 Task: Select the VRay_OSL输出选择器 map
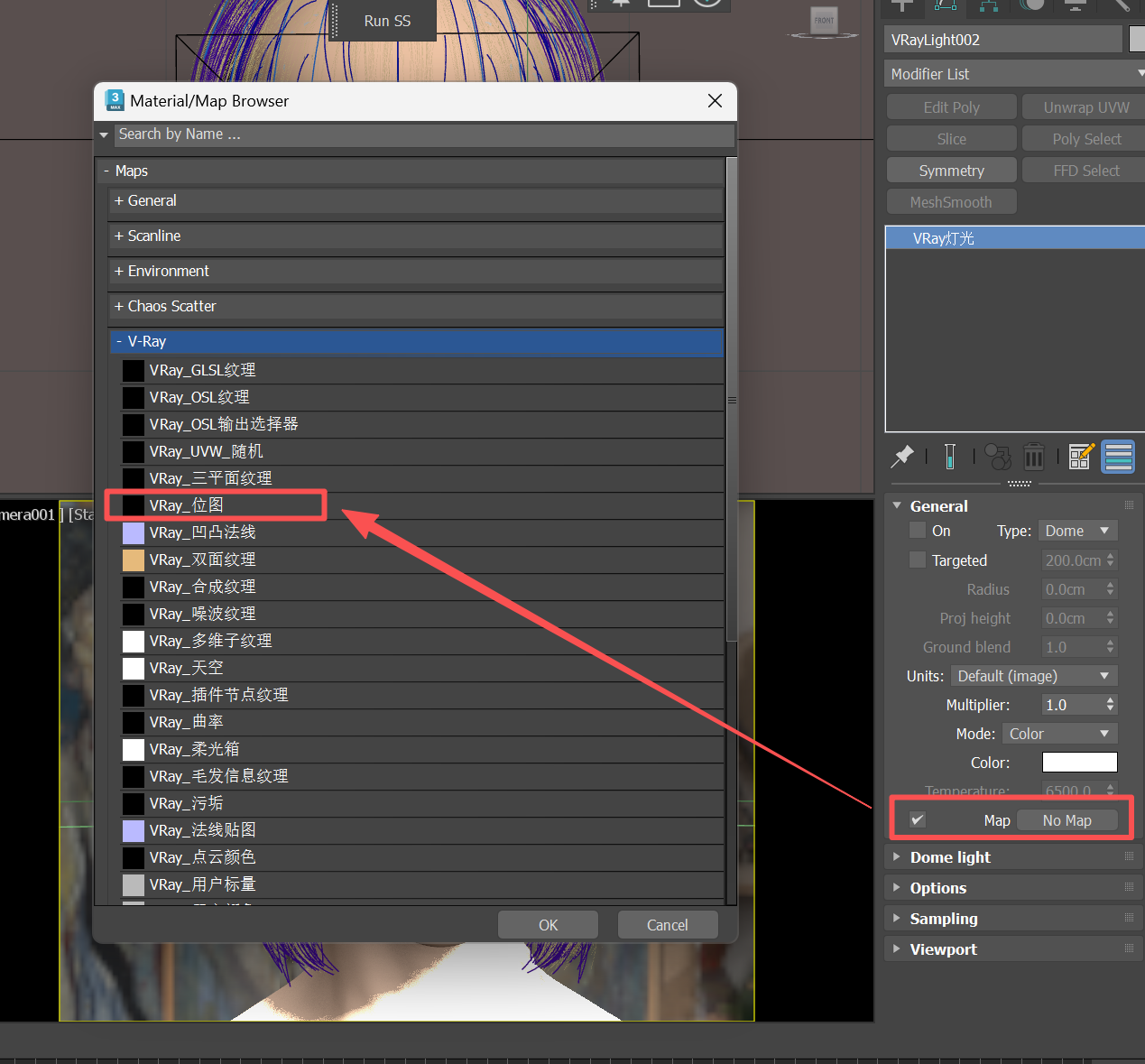(422, 424)
